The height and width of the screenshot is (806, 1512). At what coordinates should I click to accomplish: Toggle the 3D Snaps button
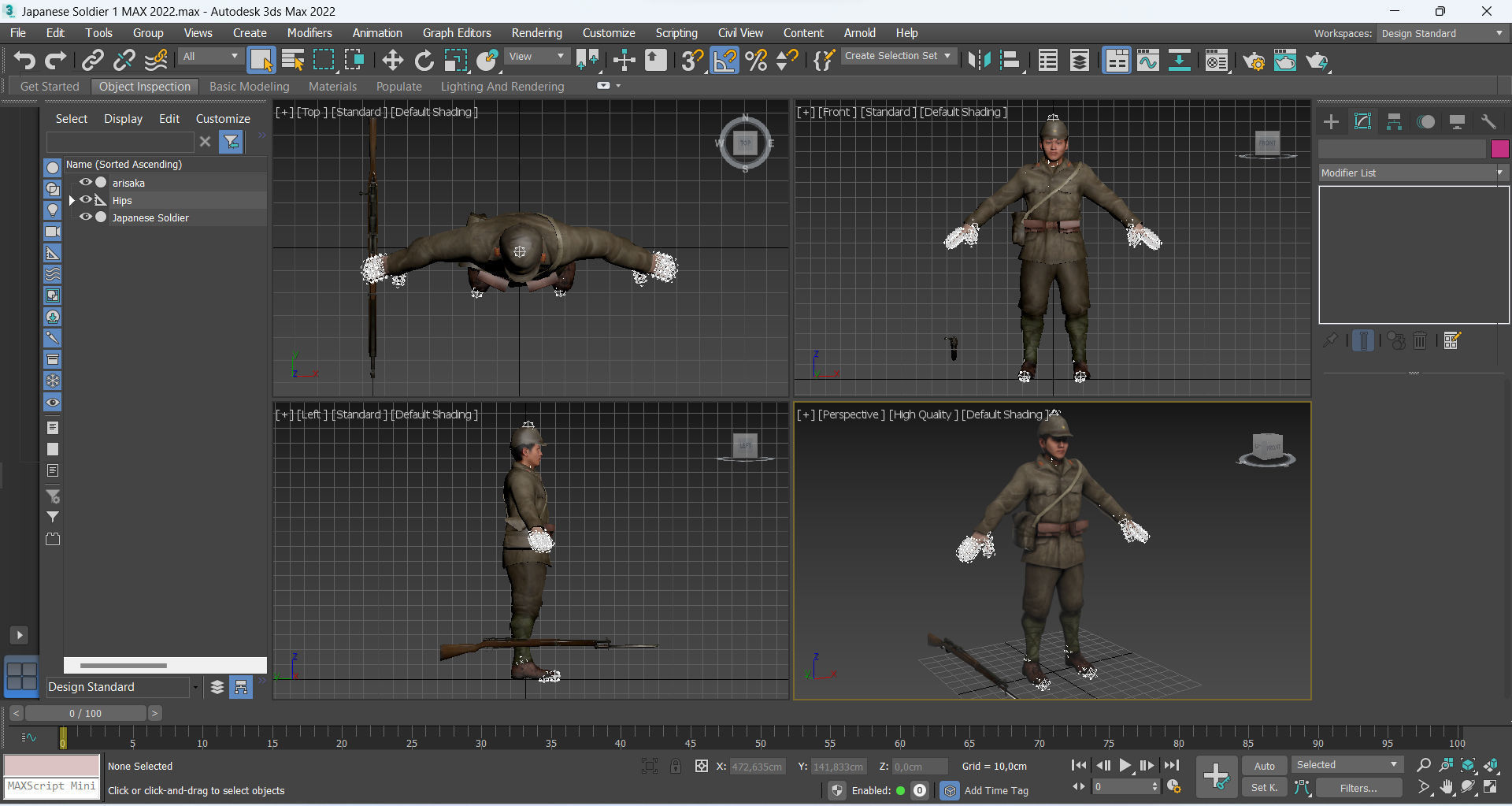[x=692, y=60]
